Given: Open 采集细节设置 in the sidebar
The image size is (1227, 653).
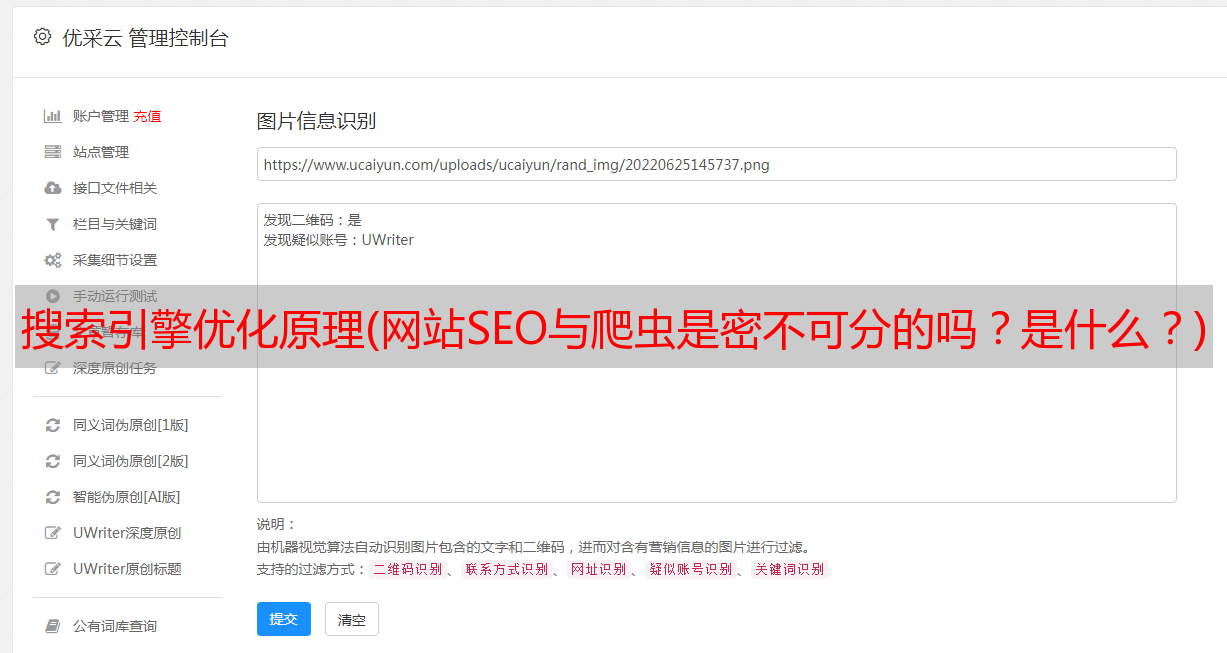Looking at the screenshot, I should [115, 260].
